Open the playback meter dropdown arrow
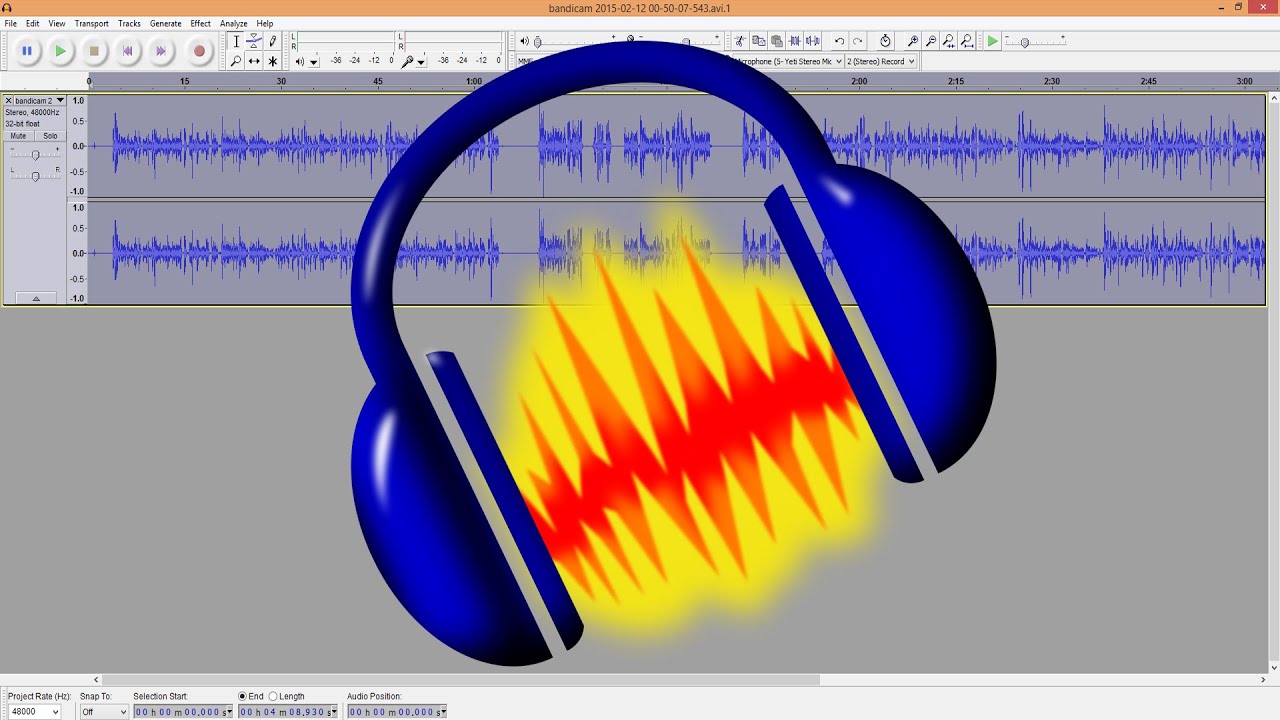1280x720 pixels. (314, 62)
